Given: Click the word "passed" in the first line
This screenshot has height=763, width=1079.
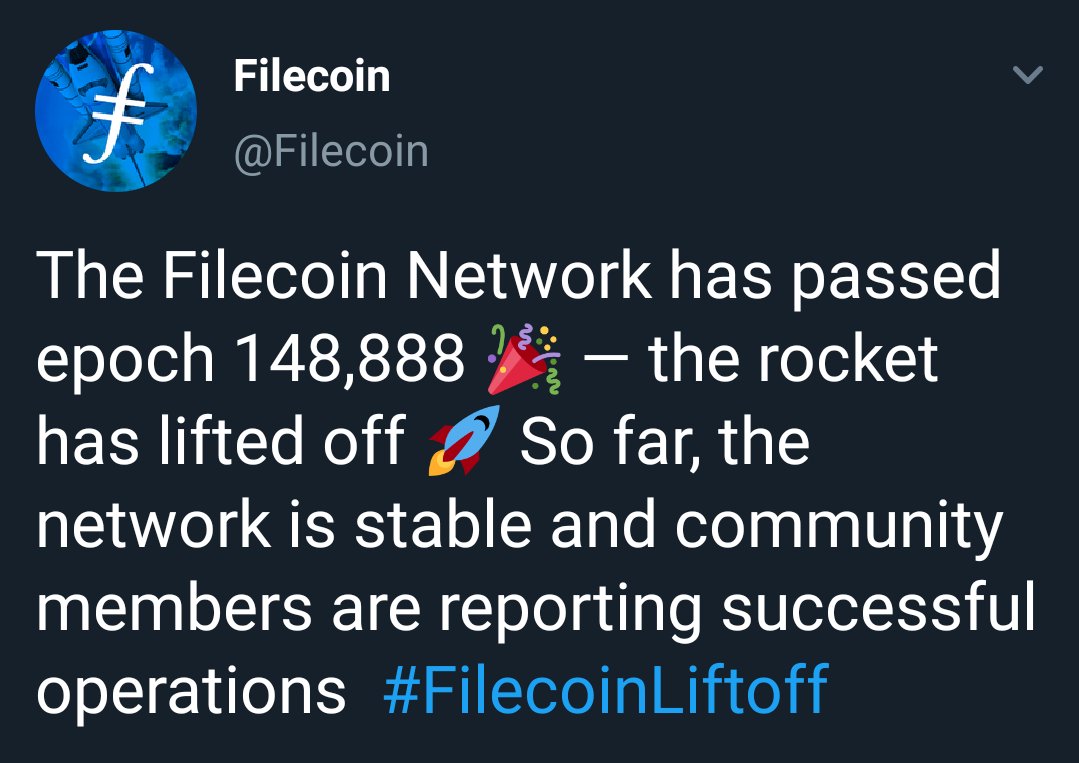Looking at the screenshot, I should (895, 278).
